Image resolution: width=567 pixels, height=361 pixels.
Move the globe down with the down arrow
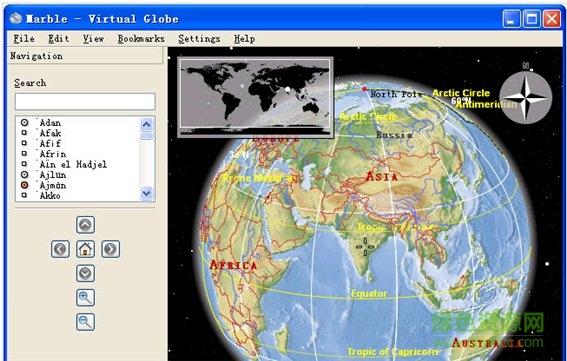pyautogui.click(x=85, y=273)
